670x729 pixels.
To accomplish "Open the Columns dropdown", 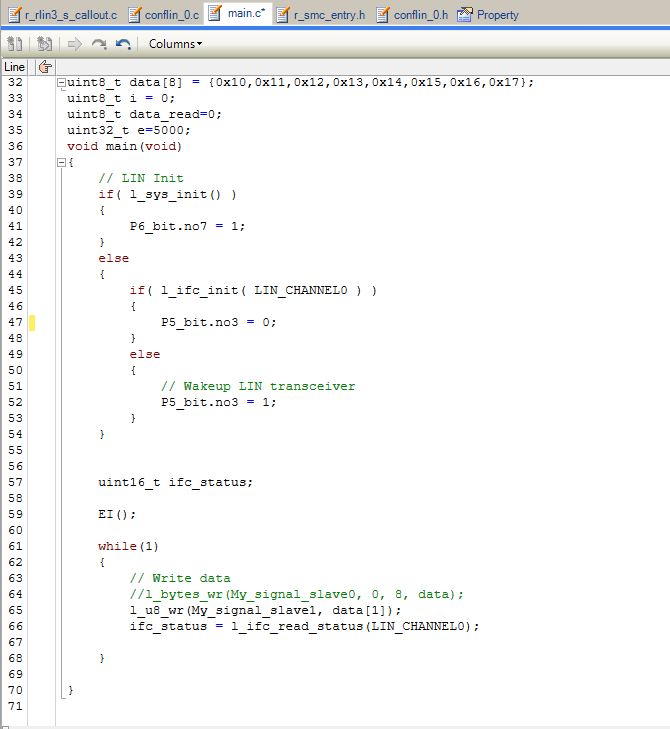I will [175, 44].
